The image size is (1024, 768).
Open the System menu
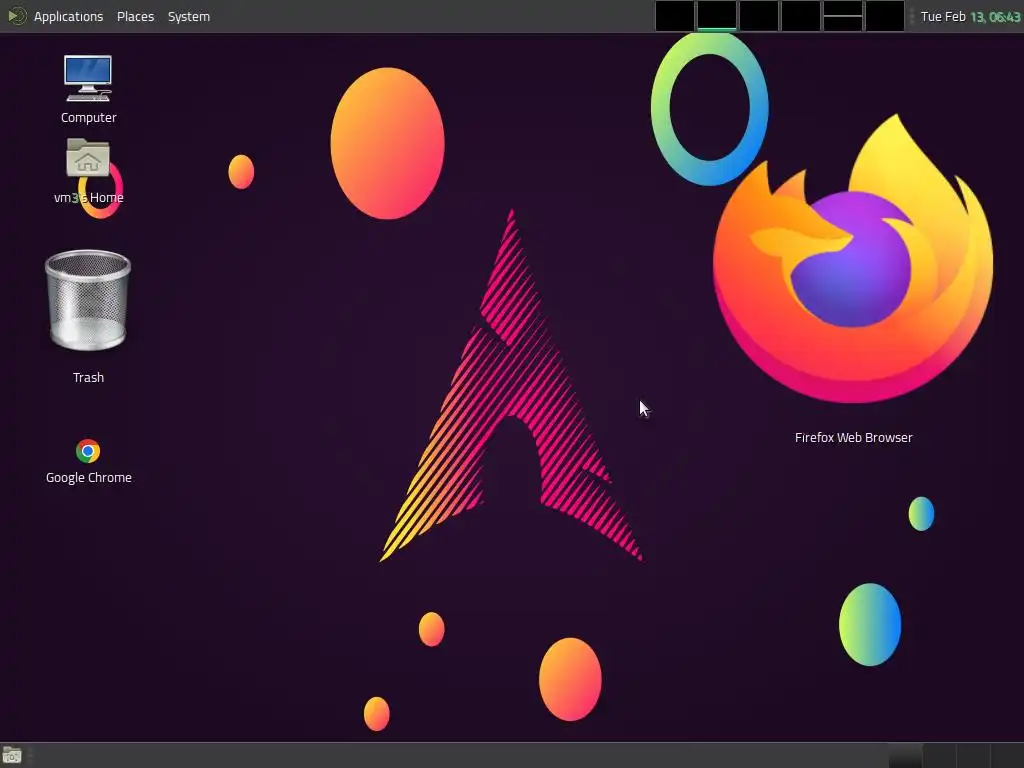(189, 16)
